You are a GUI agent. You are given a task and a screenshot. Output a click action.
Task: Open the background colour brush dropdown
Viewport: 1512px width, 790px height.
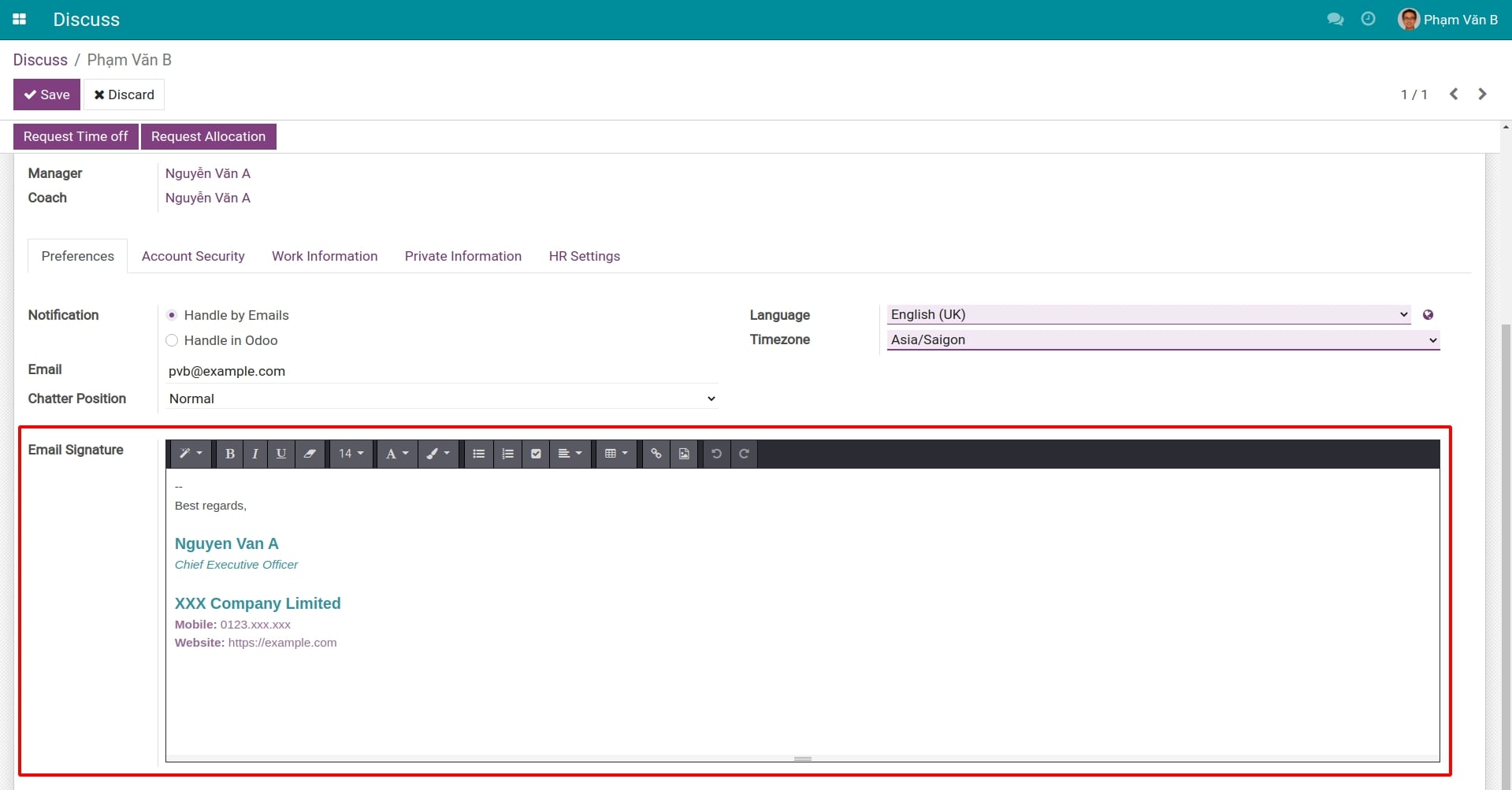(x=438, y=454)
